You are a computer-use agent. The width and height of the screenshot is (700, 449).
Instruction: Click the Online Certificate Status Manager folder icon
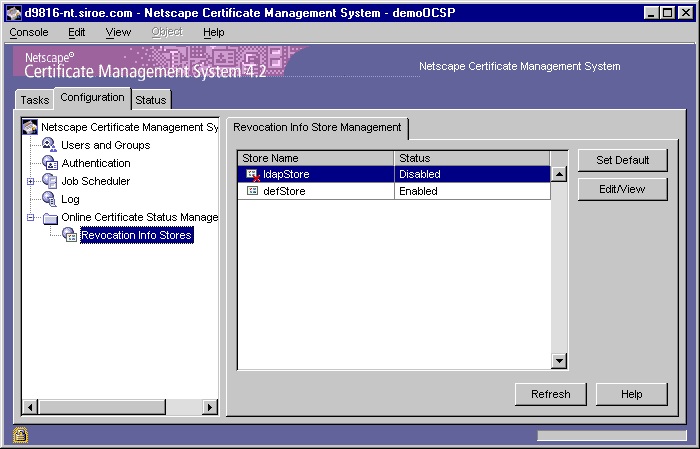50,218
